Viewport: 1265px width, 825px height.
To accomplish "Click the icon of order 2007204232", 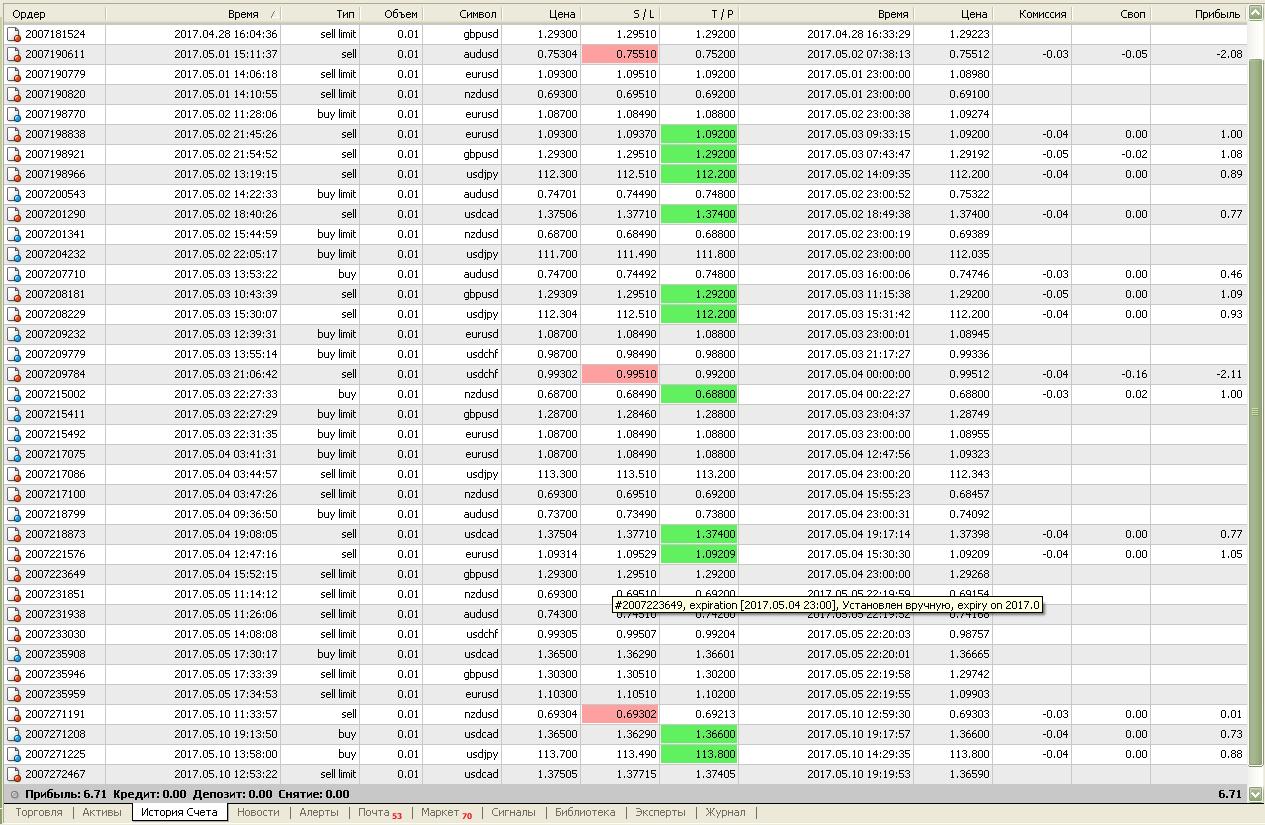I will point(14,254).
